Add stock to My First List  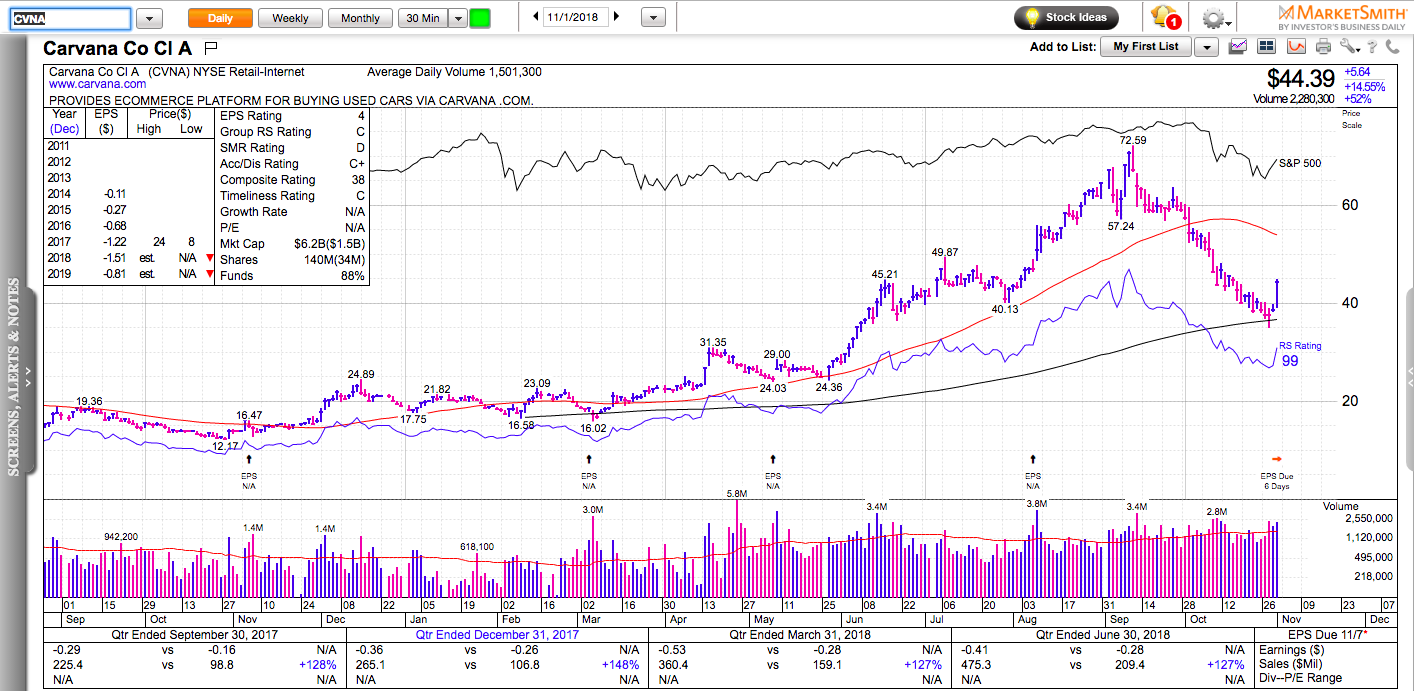pyautogui.click(x=1146, y=47)
